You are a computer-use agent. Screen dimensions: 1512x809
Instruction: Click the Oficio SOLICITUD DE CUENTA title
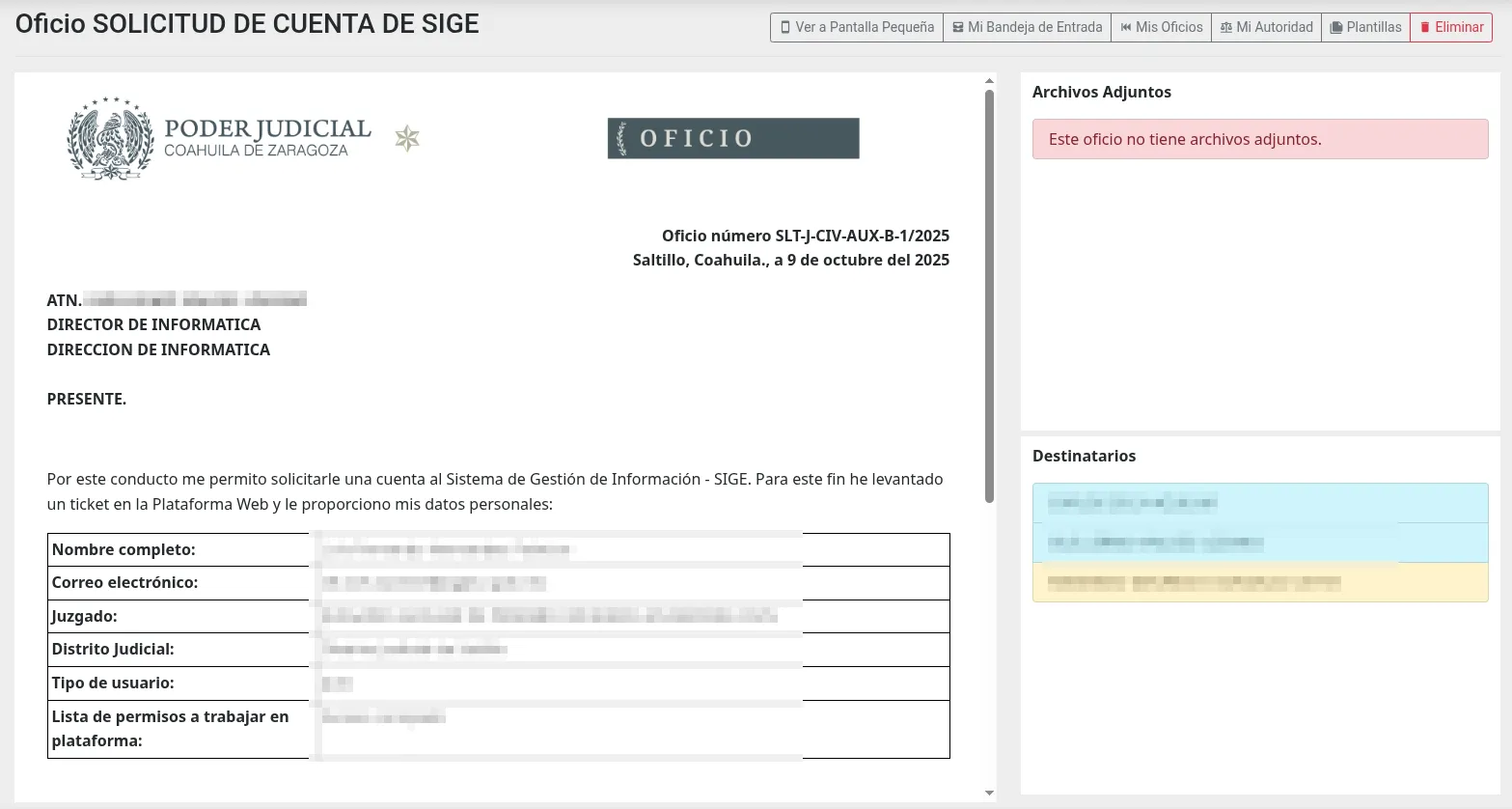point(247,24)
